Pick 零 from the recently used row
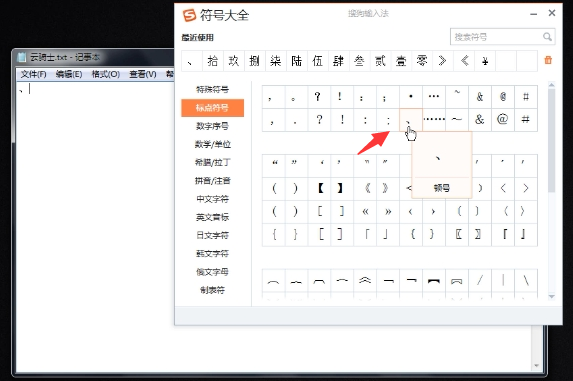Viewport: 573px width, 381px height. pyautogui.click(x=422, y=61)
